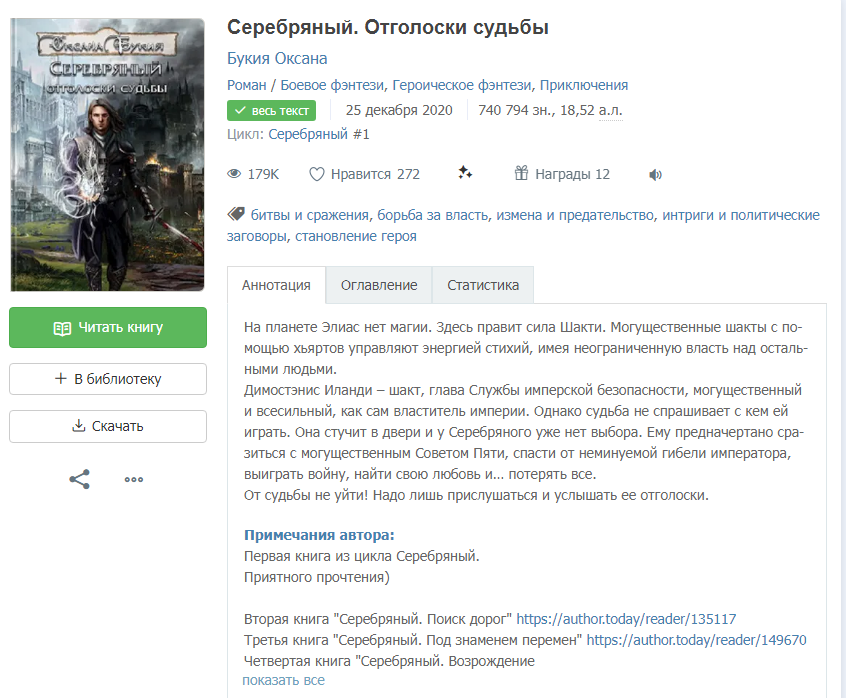846x698 pixels.
Task: Click the tag icon before genre tags
Action: coord(236,214)
